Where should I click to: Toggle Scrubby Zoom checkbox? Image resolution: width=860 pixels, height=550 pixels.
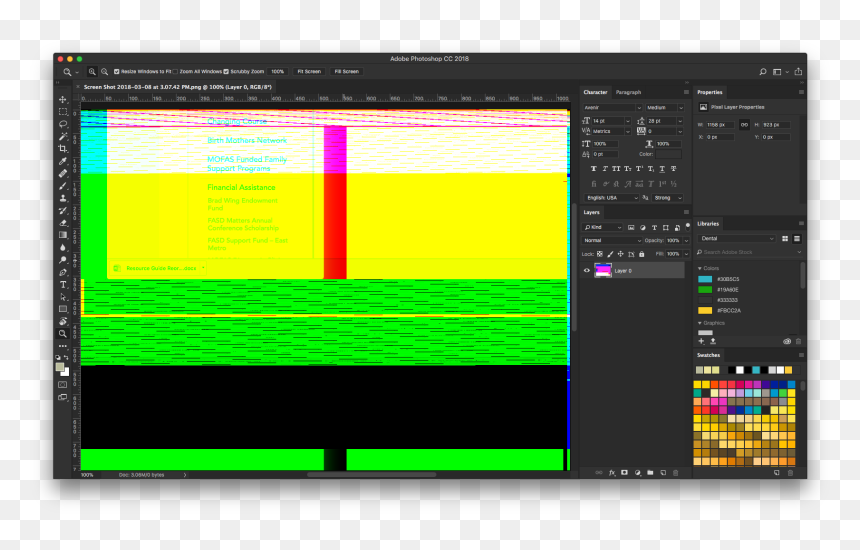click(226, 72)
